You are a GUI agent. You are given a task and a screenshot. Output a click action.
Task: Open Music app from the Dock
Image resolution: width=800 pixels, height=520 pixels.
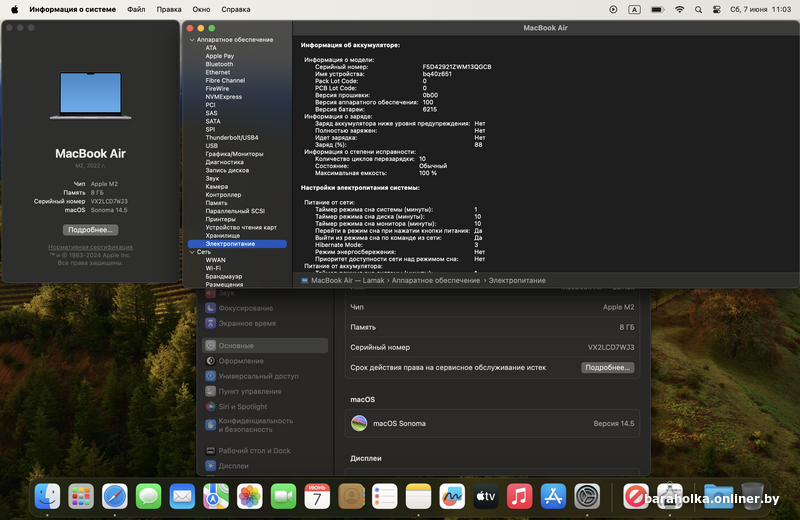519,496
